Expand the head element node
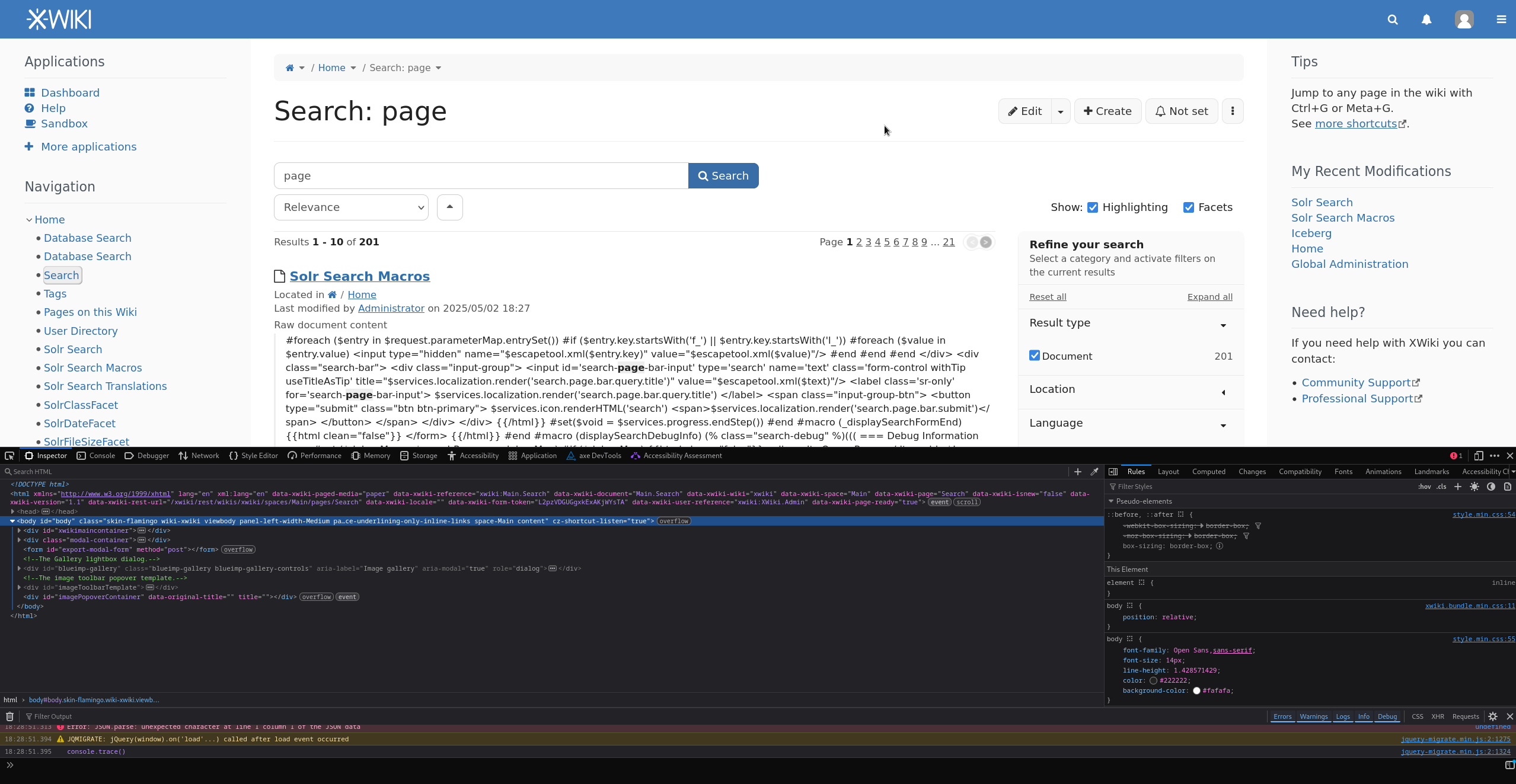This screenshot has width=1516, height=784. 12,511
